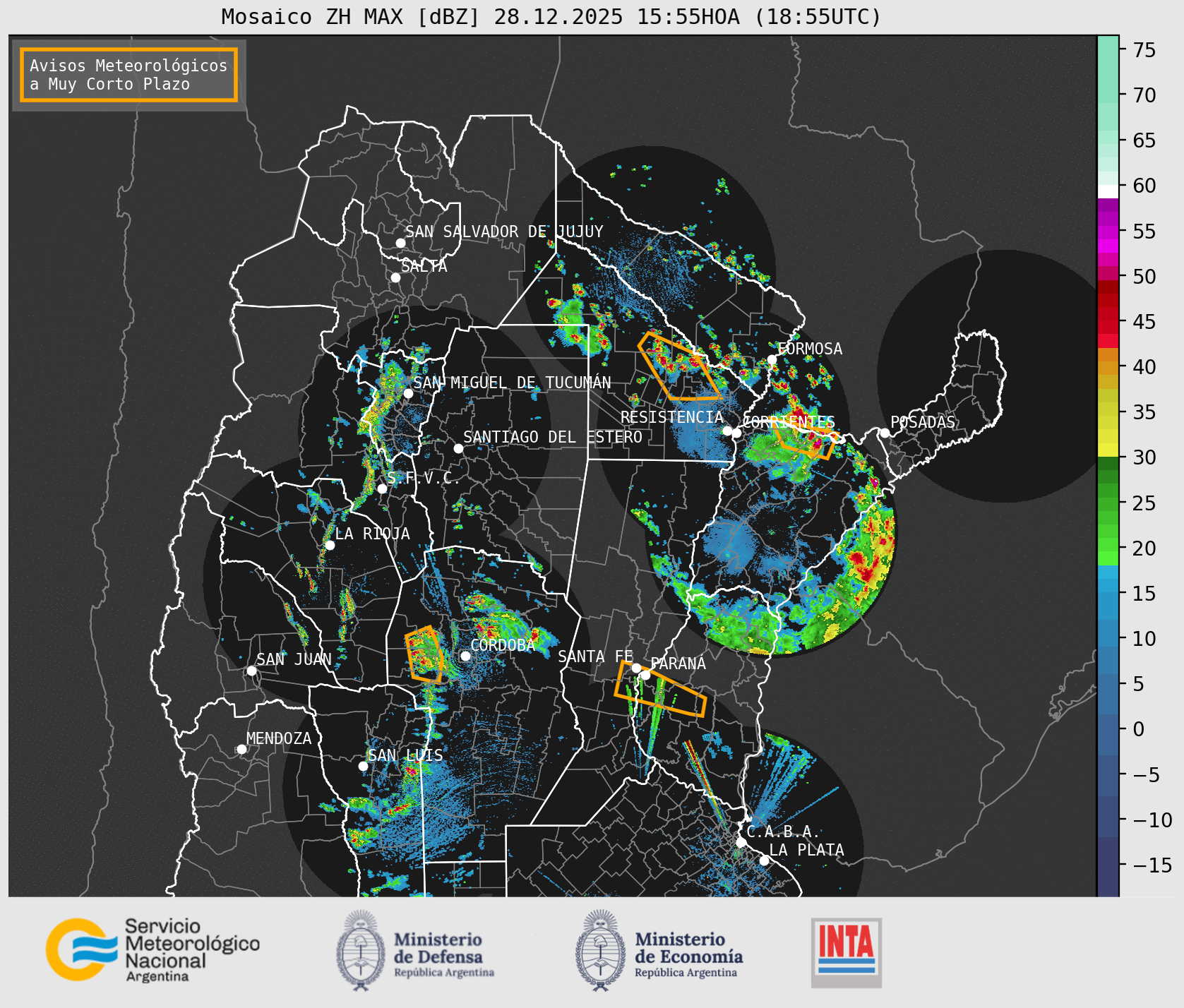Click the 'POSADAS' label

[x=923, y=422]
